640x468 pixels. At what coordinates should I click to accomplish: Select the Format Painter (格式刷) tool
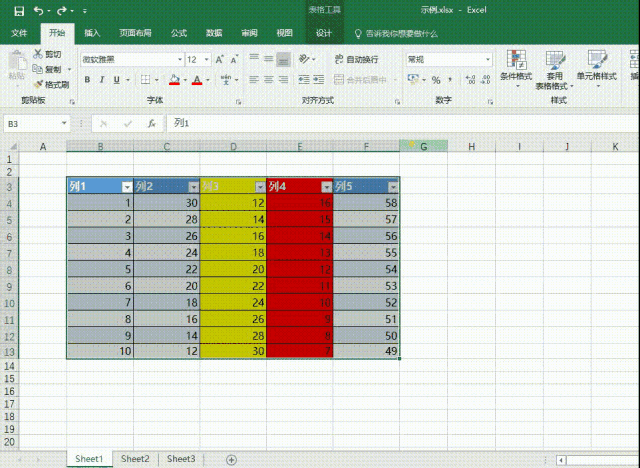51,84
